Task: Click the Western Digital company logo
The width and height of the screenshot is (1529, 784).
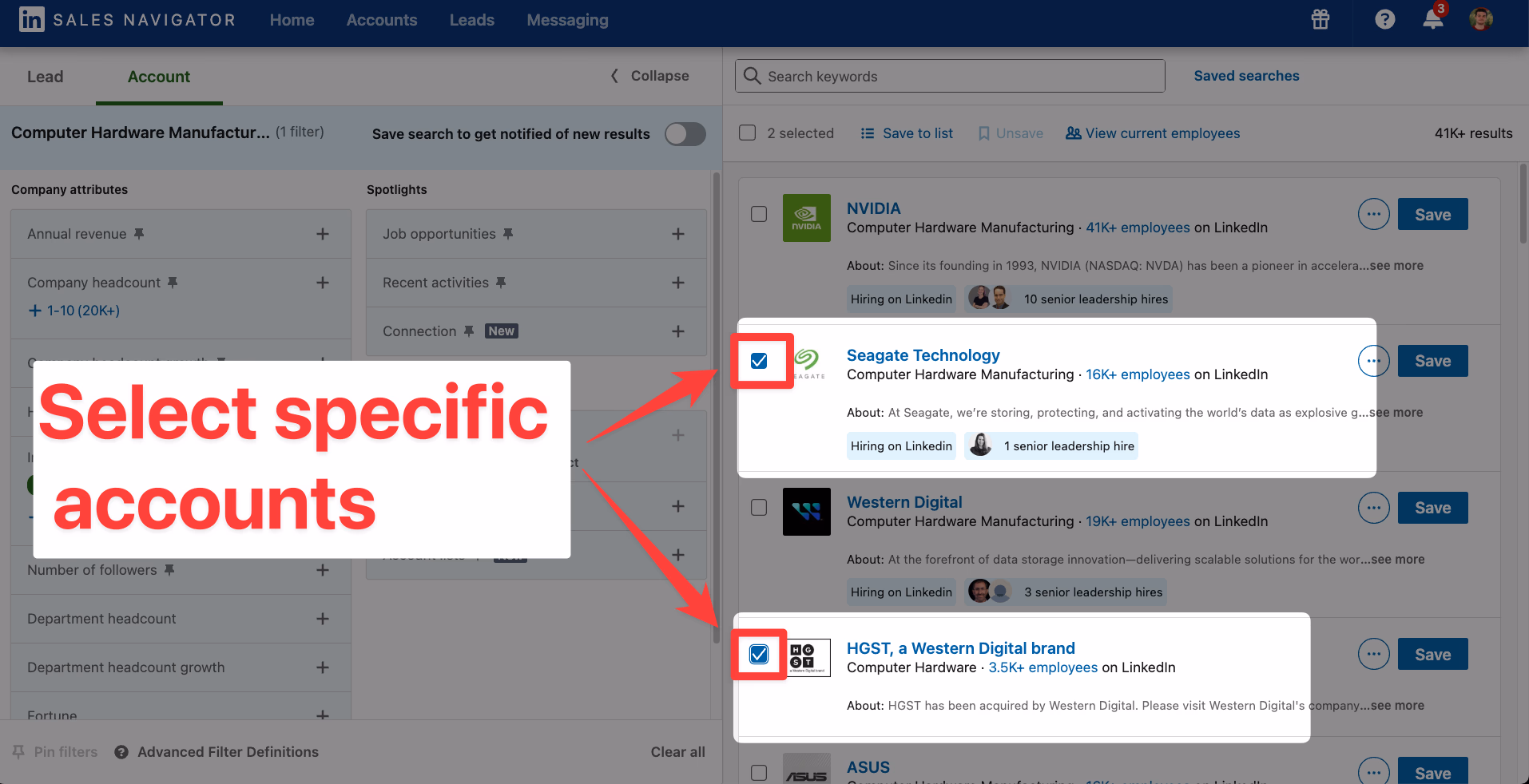Action: (807, 511)
